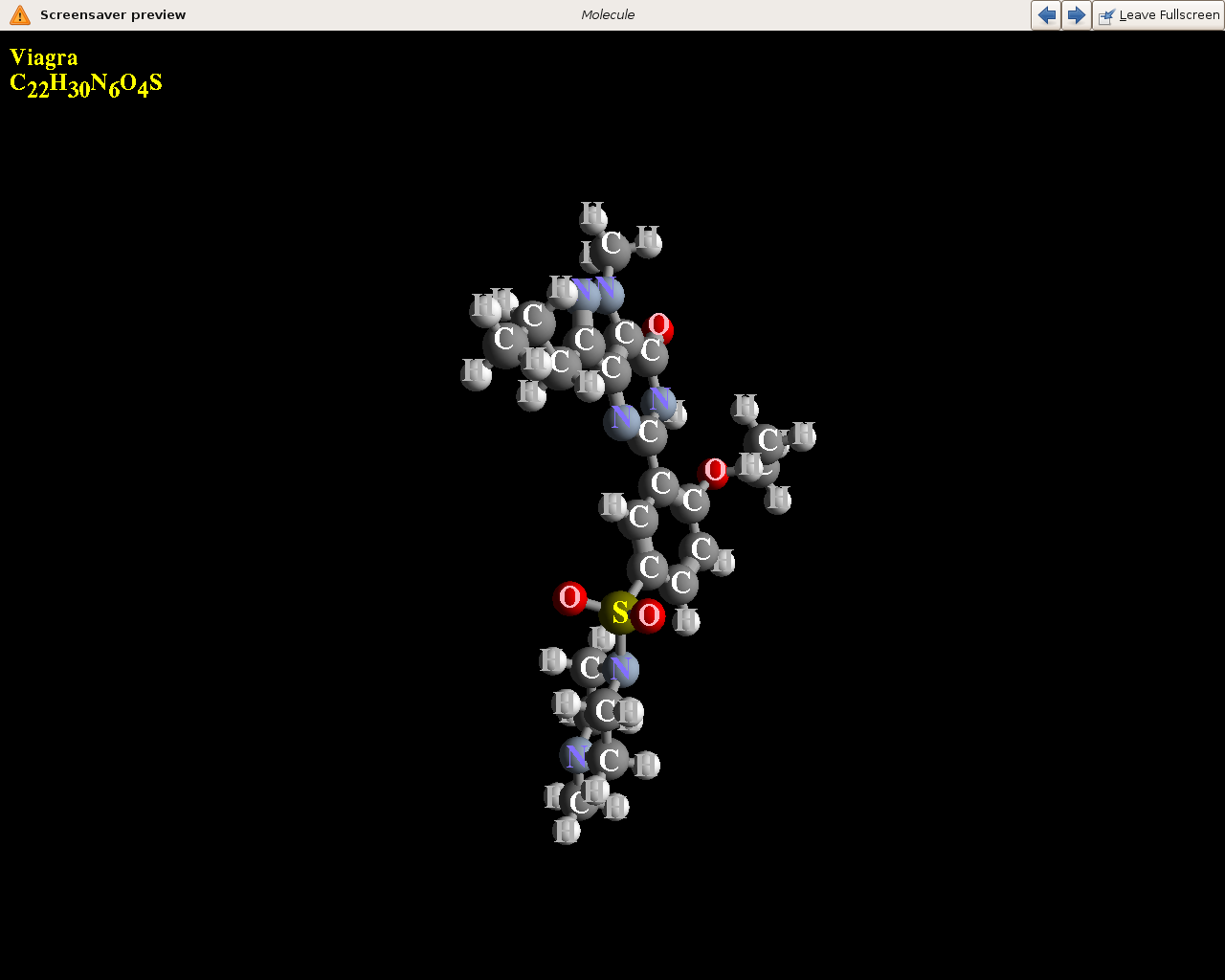
Task: Click the nitrogen atom directly below sulfur
Action: [x=621, y=669]
